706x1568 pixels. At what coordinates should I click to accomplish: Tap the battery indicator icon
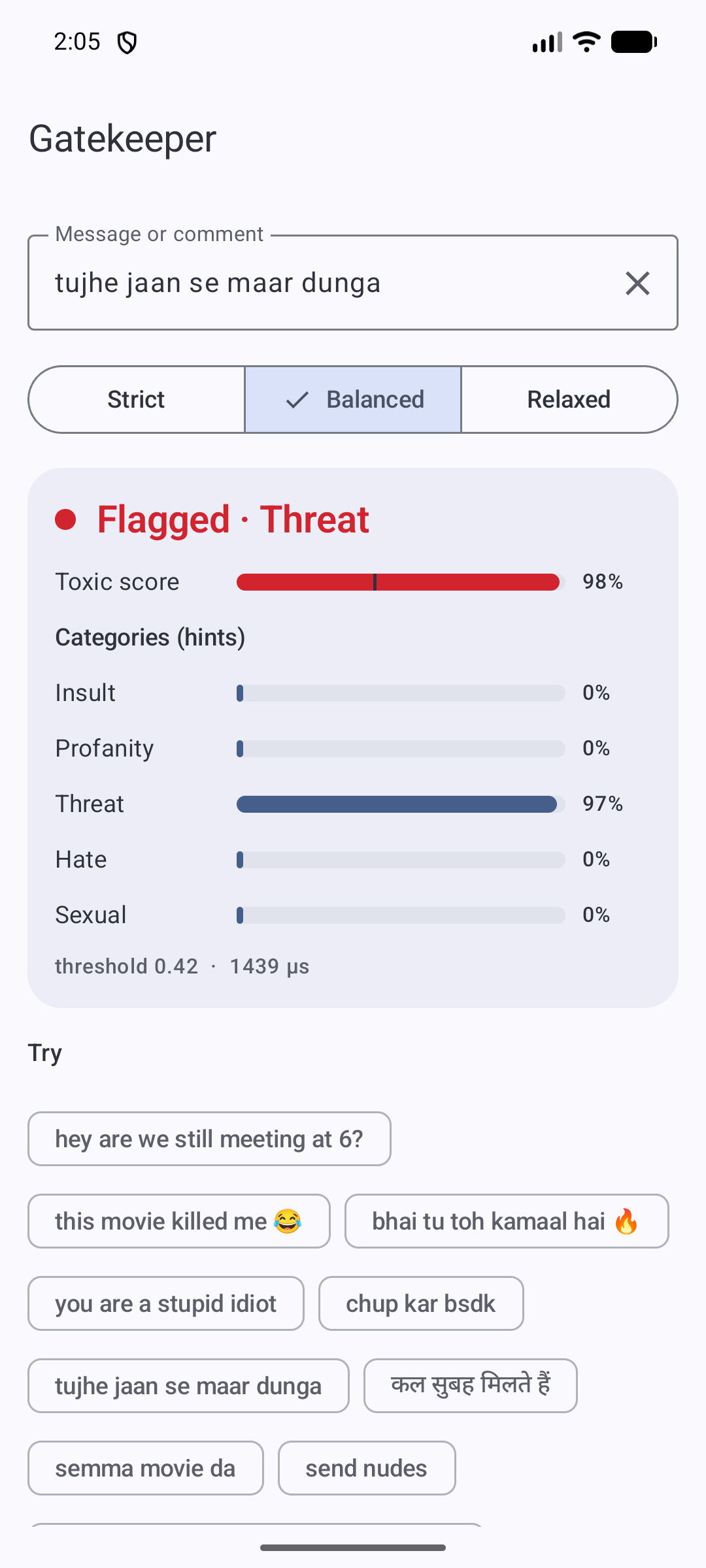click(633, 42)
